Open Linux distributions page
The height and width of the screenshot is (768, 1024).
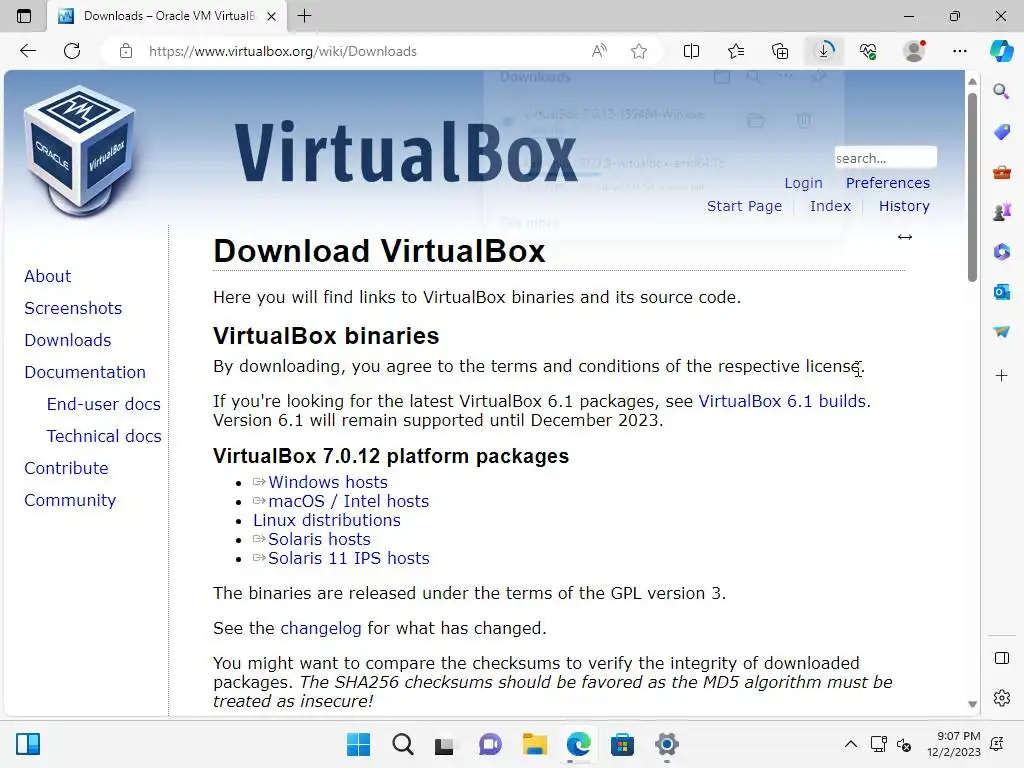[x=327, y=520]
